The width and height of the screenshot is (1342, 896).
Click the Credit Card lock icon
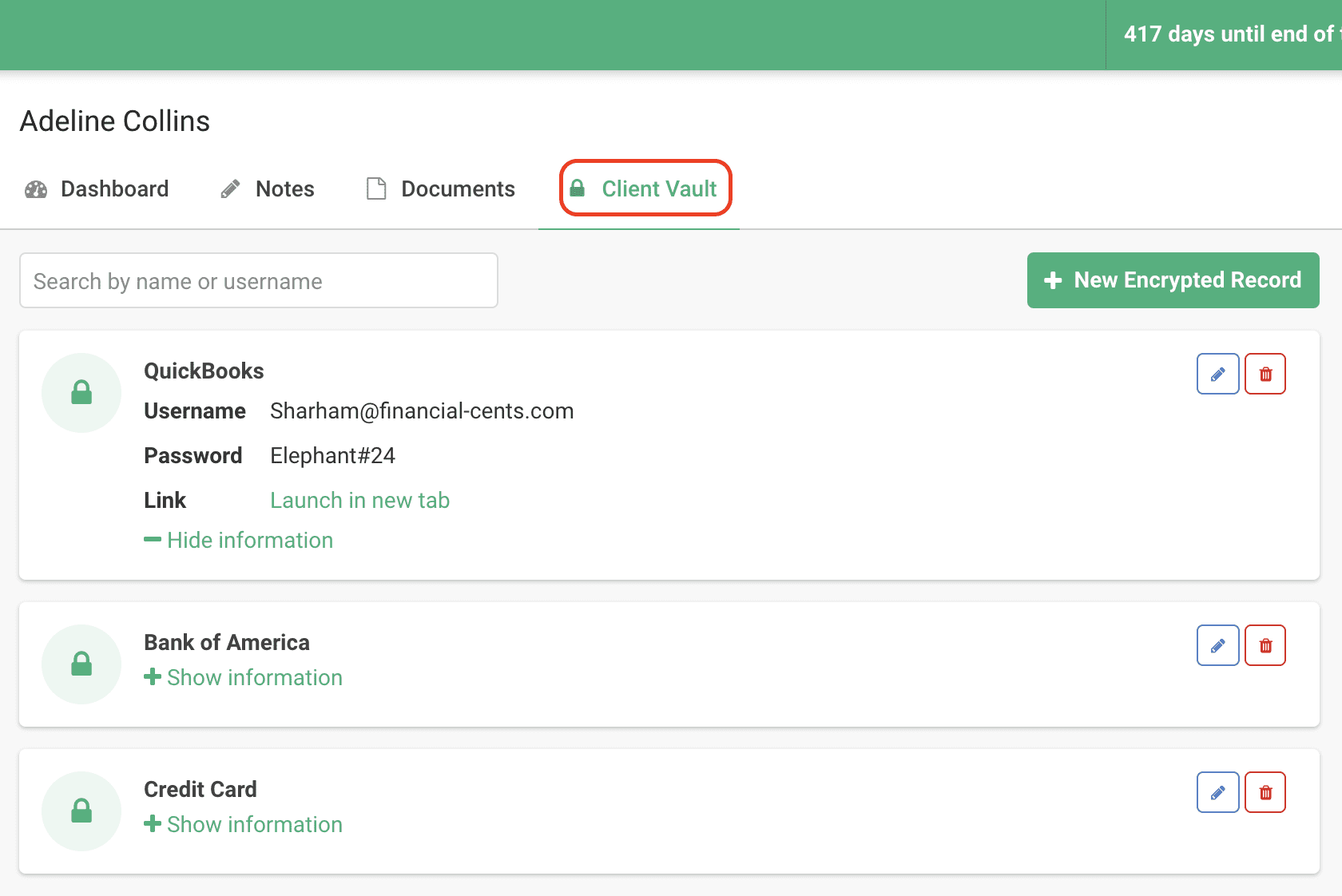(81, 811)
